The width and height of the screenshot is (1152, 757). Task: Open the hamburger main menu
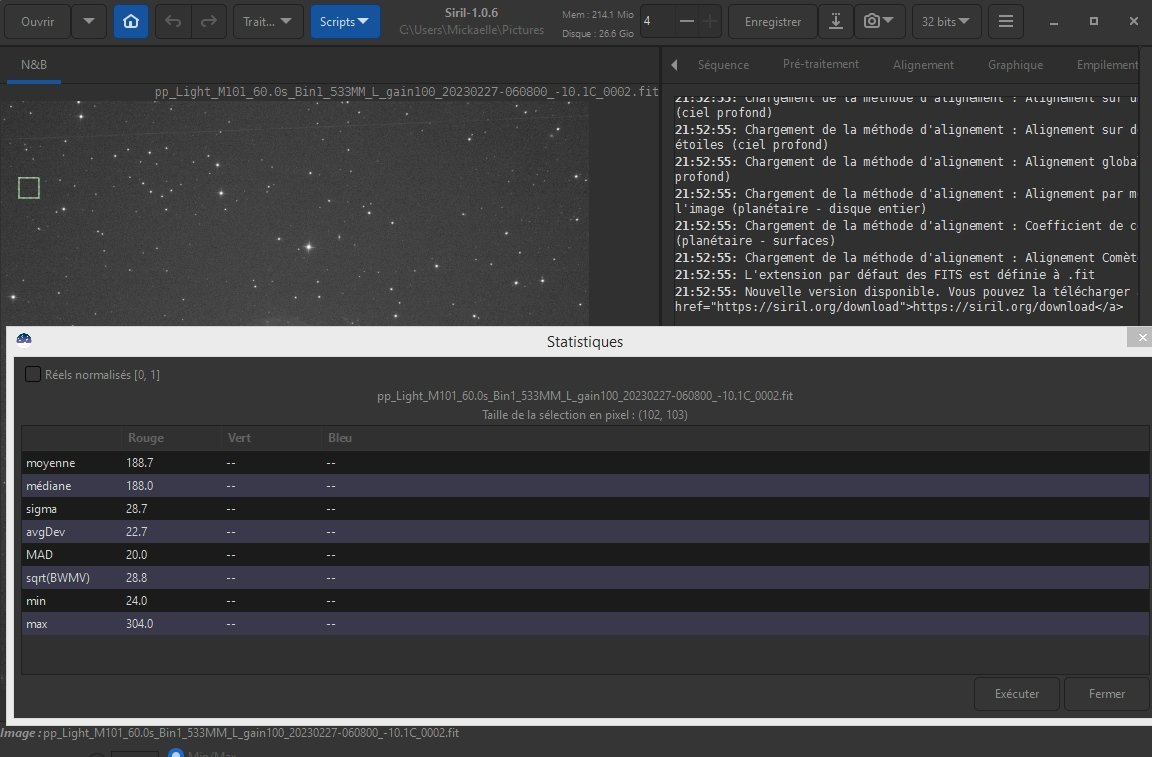coord(1006,21)
